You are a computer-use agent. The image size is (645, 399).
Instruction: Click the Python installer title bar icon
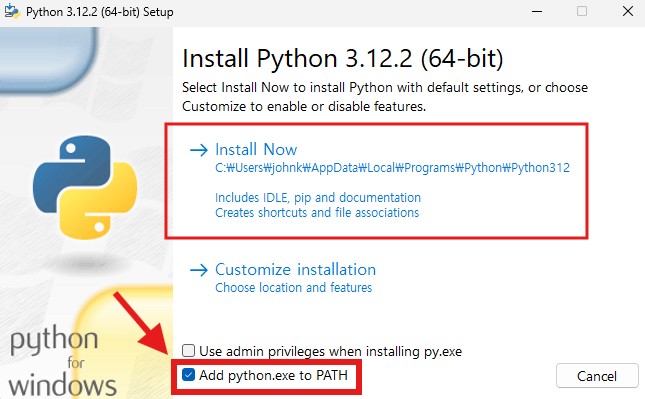coord(12,12)
